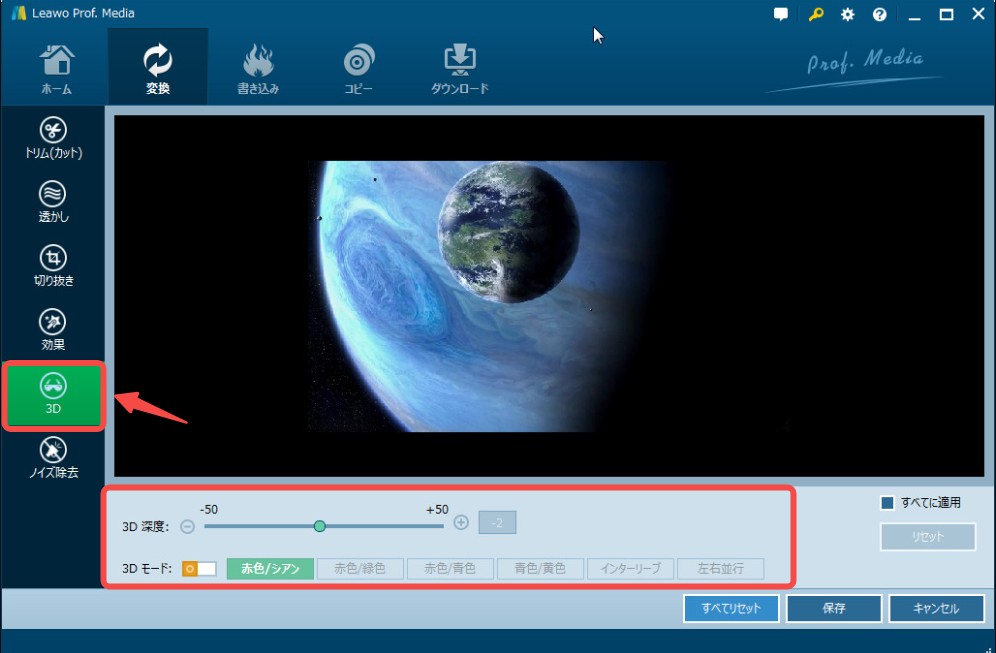Click the すべてリセット button
Viewport: 996px width, 653px height.
tap(731, 609)
